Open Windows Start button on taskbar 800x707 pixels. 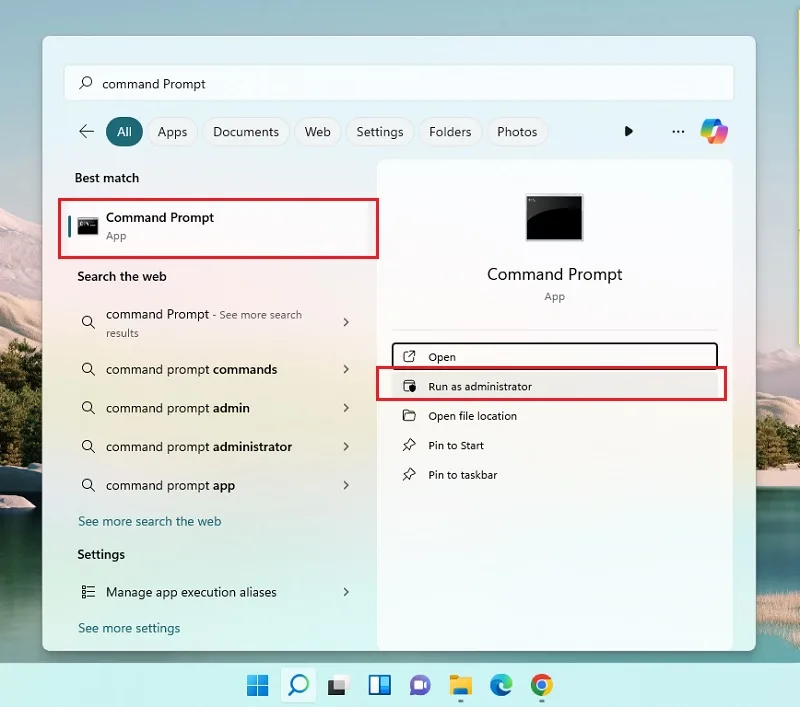(x=257, y=685)
